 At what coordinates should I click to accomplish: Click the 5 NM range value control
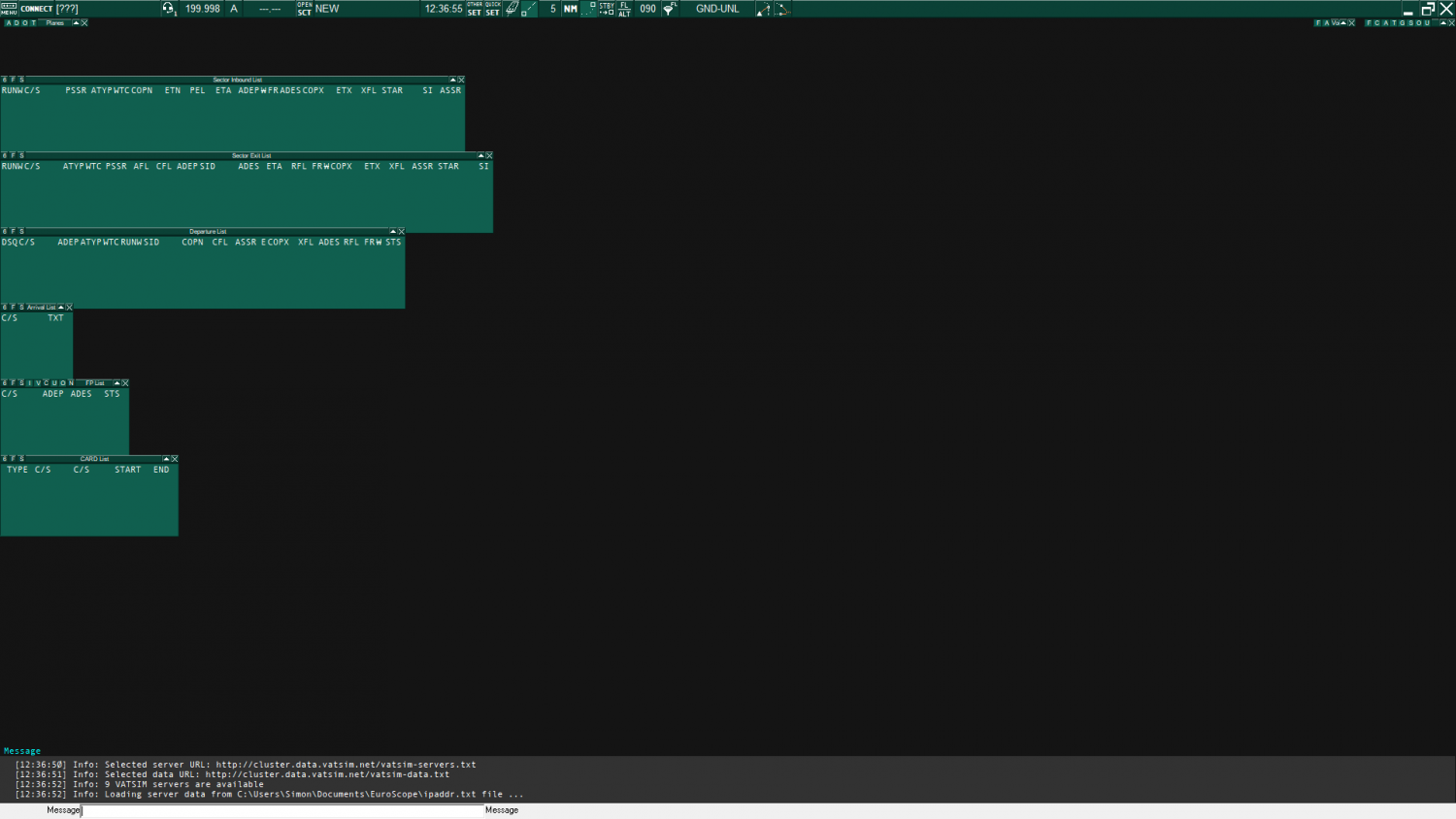click(551, 9)
